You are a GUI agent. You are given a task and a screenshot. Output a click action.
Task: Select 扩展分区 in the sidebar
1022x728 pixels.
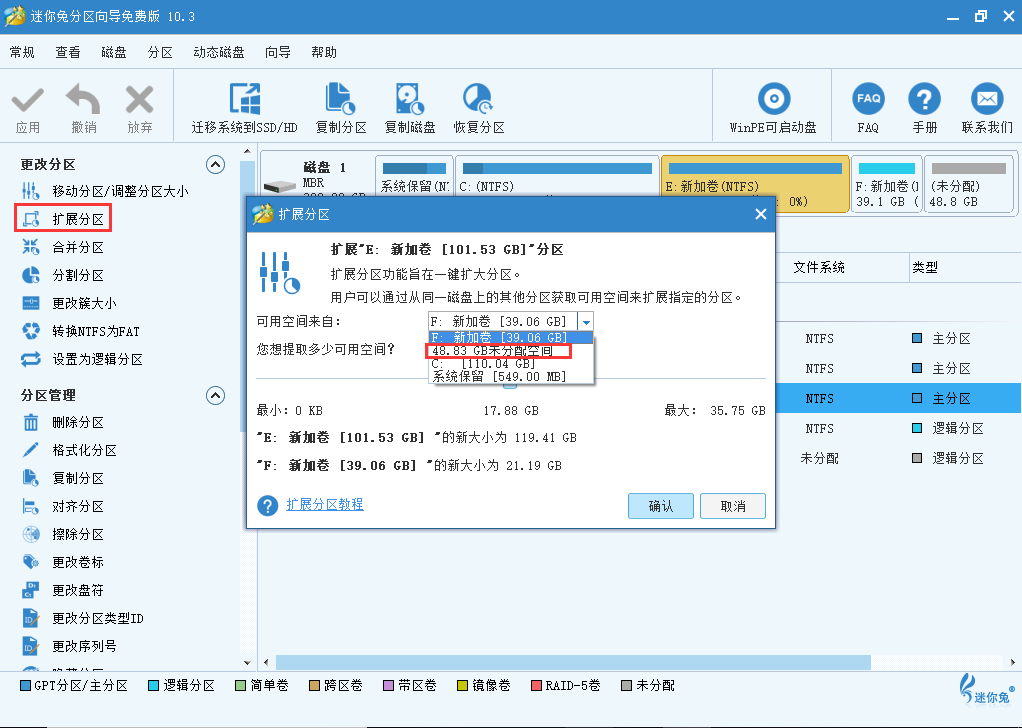click(63, 219)
